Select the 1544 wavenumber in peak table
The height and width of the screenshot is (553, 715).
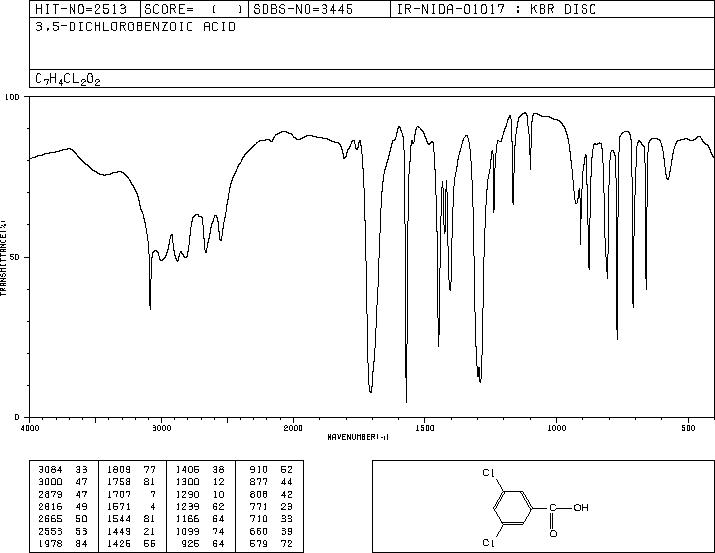pyautogui.click(x=119, y=519)
